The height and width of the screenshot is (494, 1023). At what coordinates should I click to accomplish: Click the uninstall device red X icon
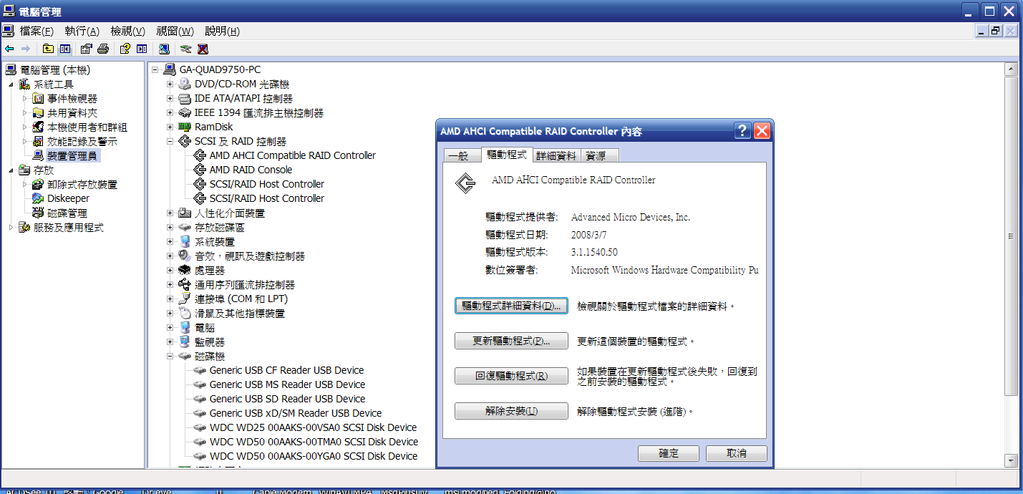[x=202, y=49]
